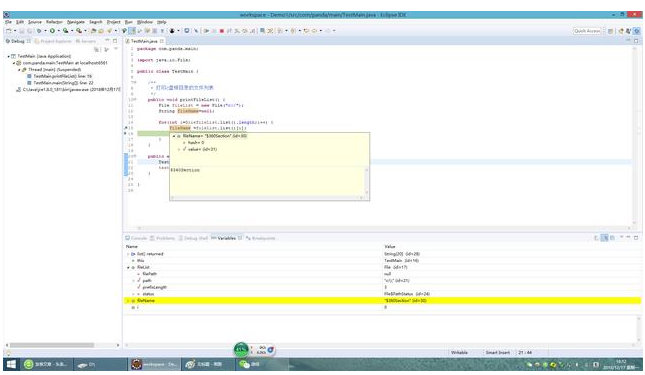Switch to the Debug perspective icon at top right
Image resolution: width=645 pixels, height=375 pixels.
[637, 31]
